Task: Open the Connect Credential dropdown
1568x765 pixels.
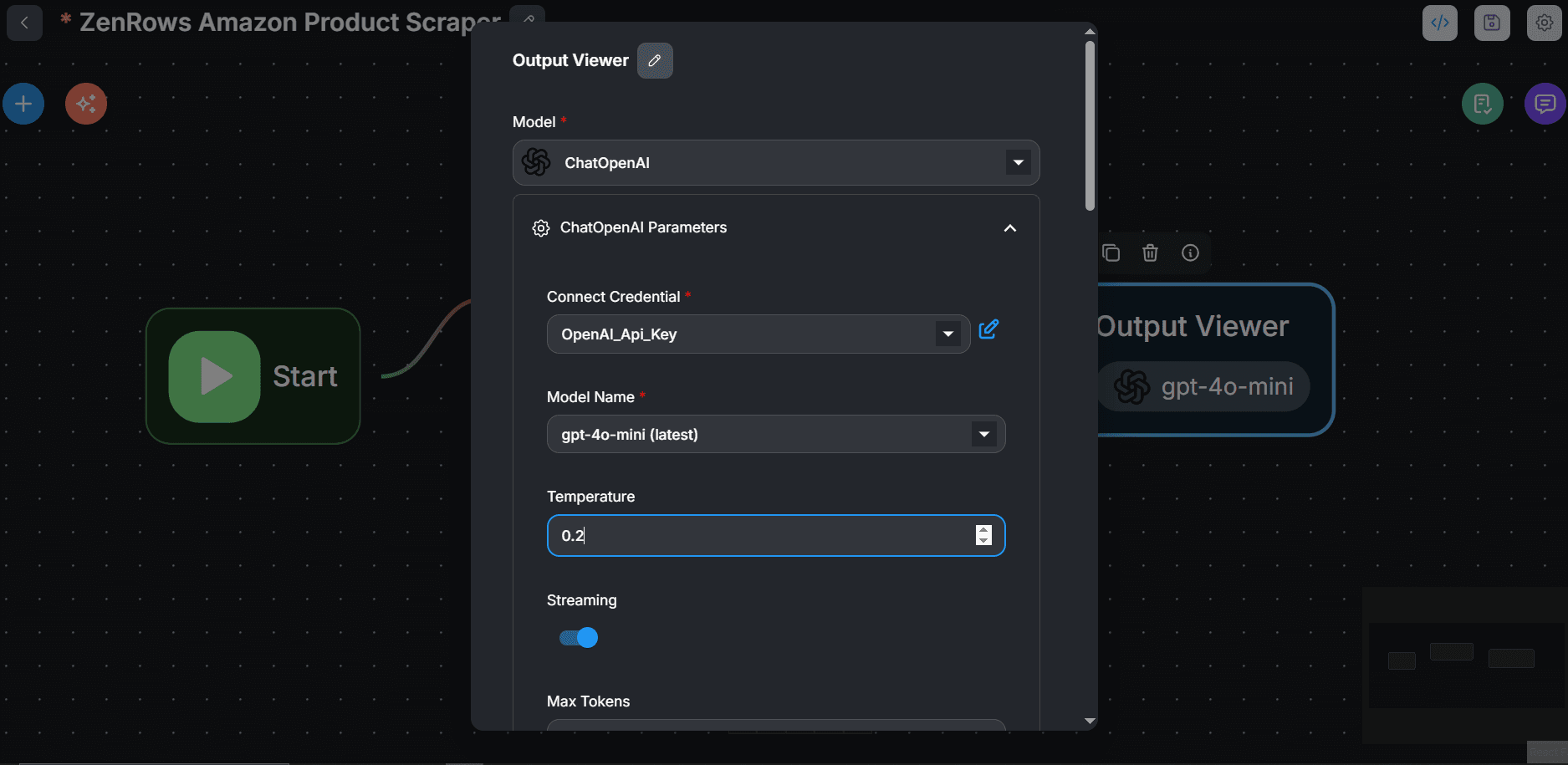Action: (x=758, y=334)
